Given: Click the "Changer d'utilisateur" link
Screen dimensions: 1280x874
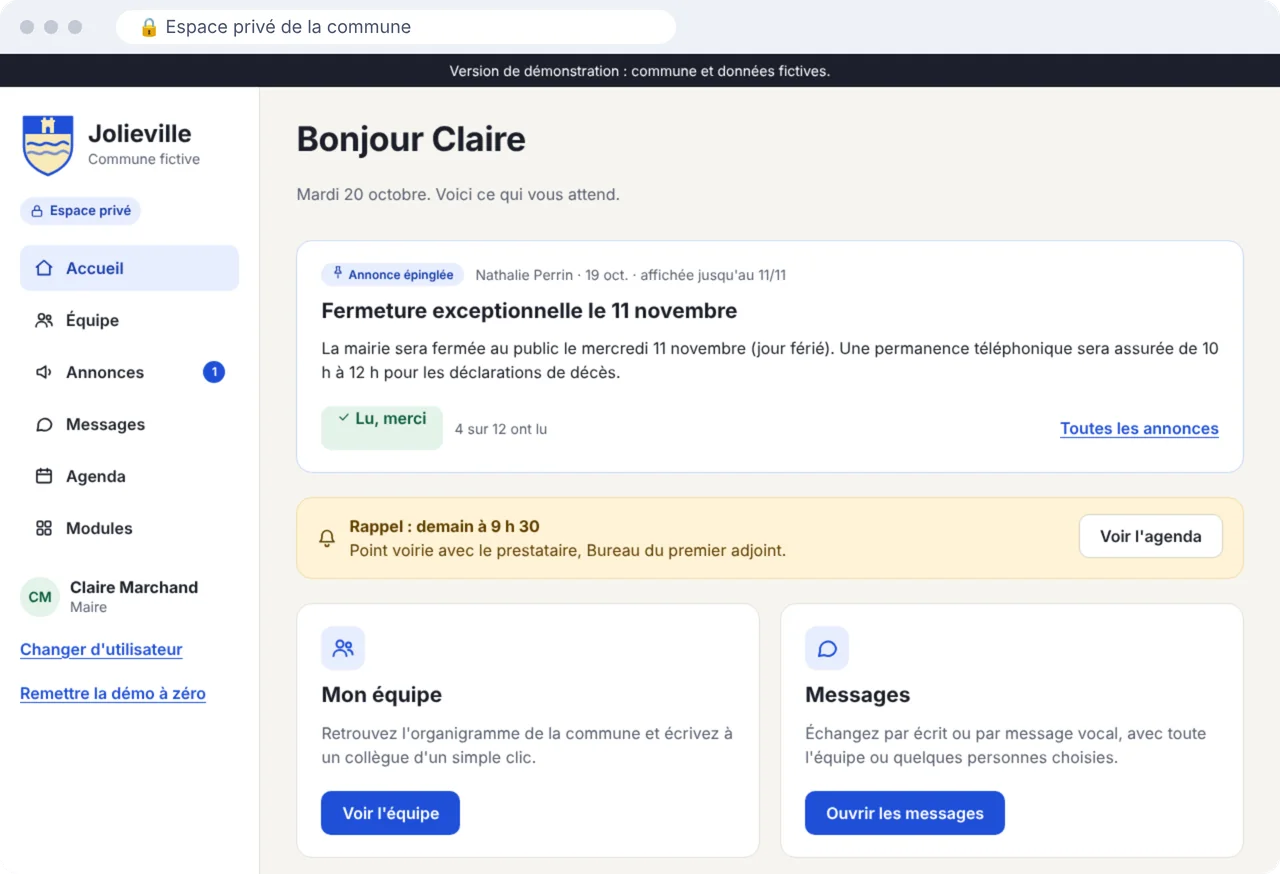Looking at the screenshot, I should 101,649.
